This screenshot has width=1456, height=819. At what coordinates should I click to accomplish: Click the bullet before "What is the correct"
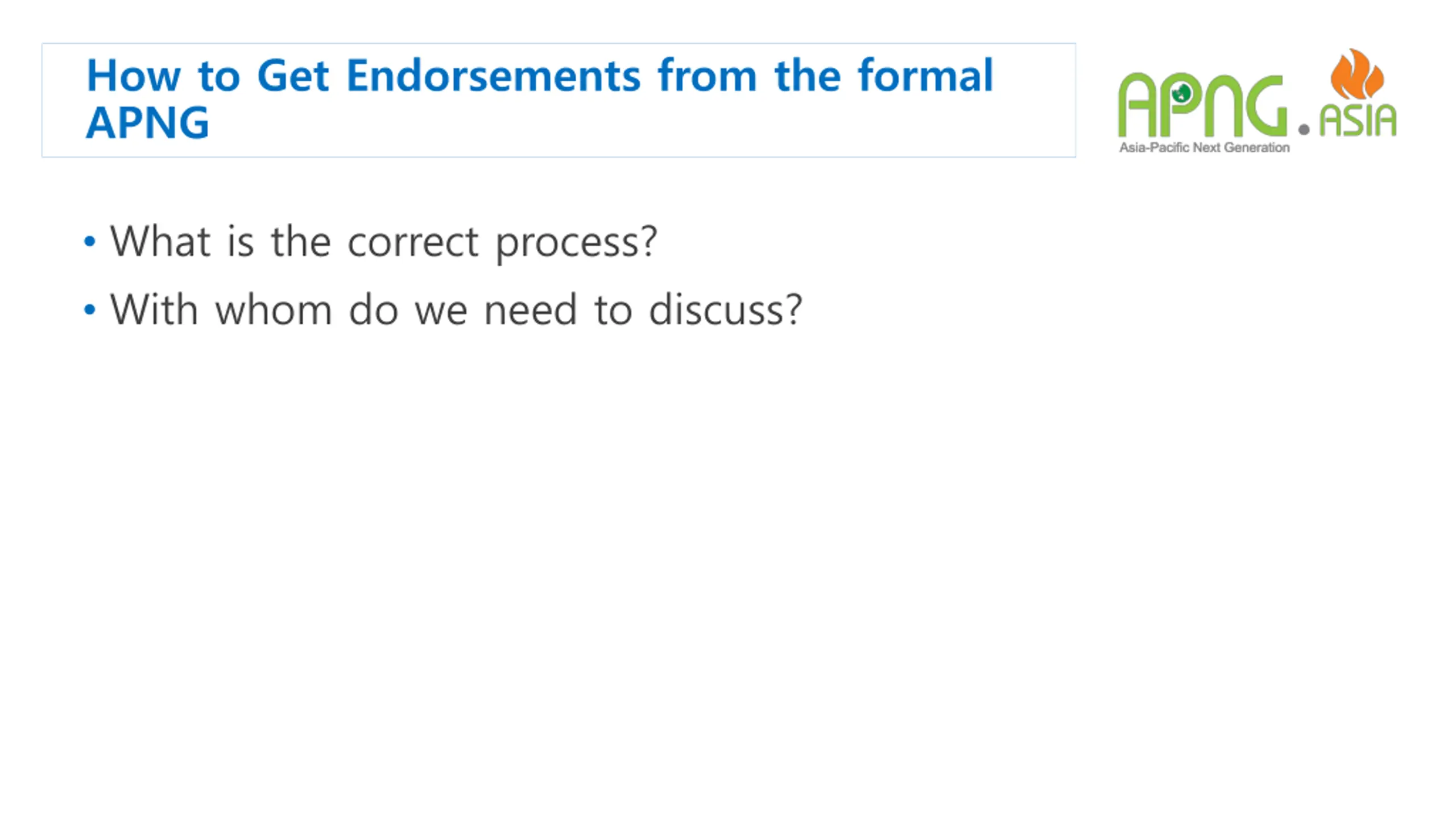[x=89, y=242]
